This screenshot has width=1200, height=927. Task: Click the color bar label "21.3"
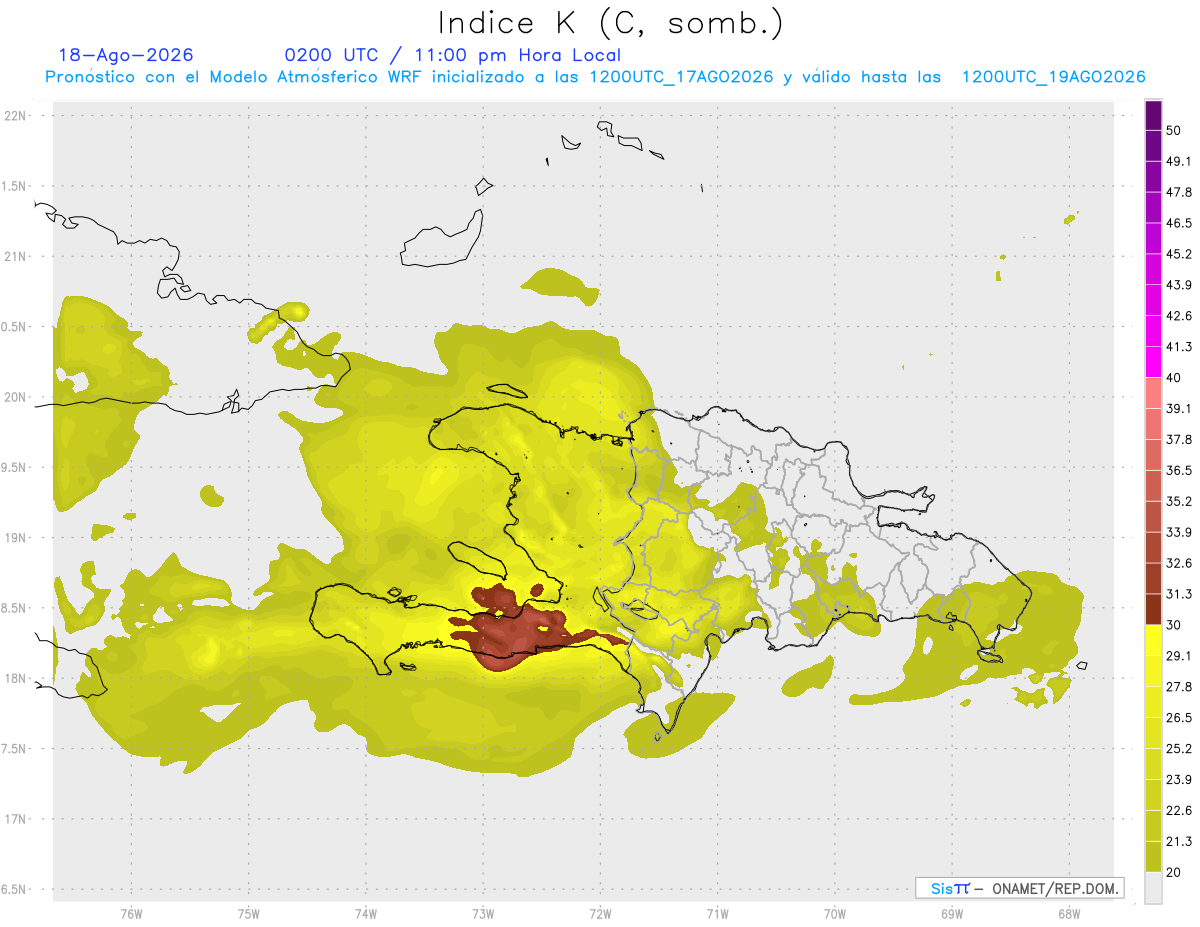1179,841
